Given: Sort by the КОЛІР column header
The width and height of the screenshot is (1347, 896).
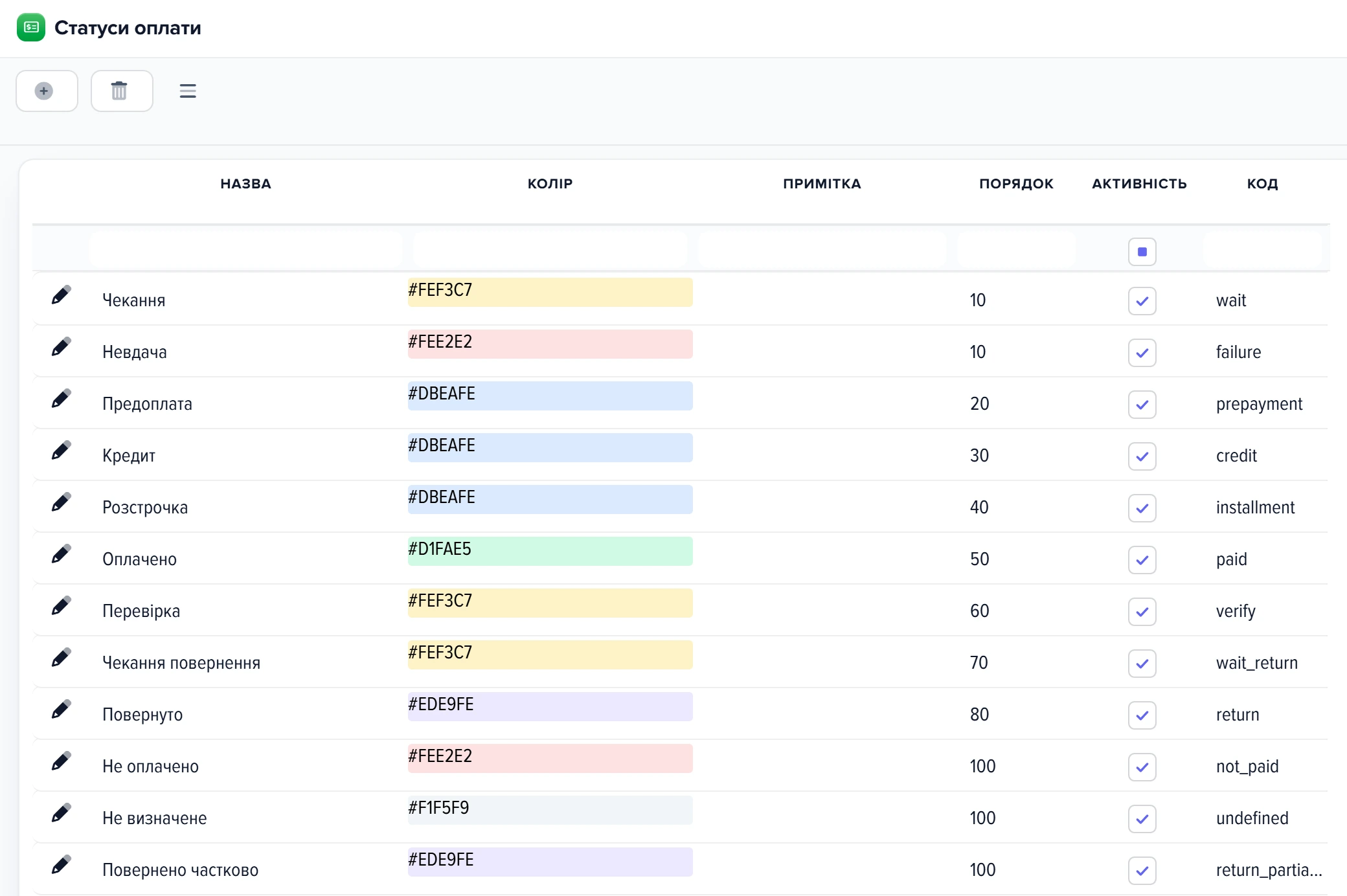Looking at the screenshot, I should (550, 184).
